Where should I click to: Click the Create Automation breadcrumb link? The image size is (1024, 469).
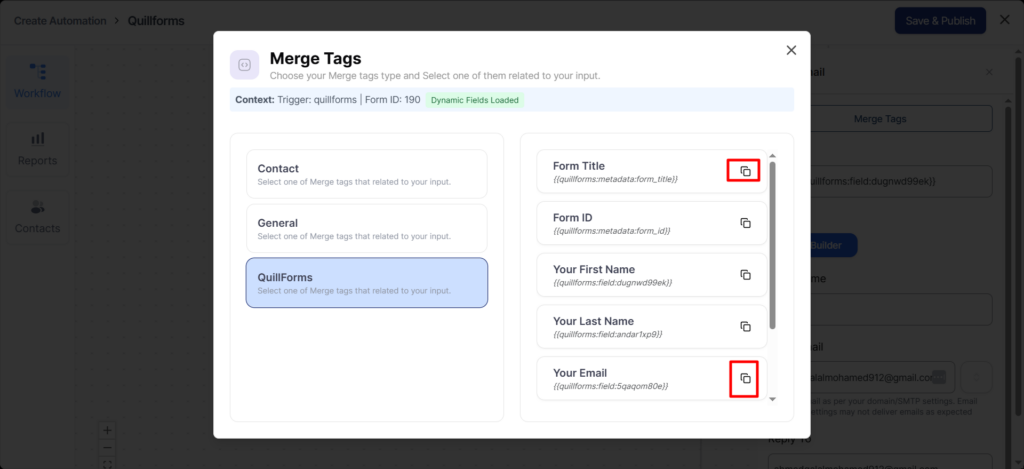(59, 21)
